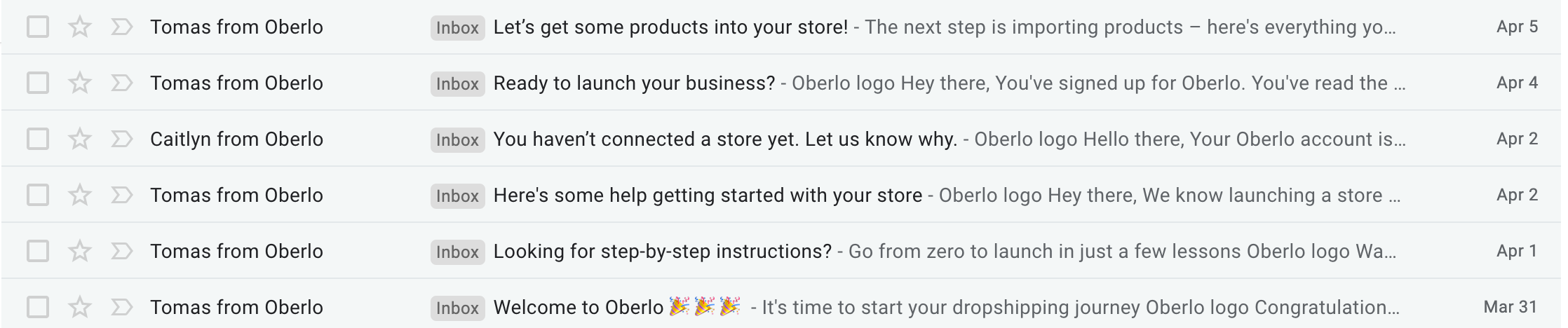The image size is (1568, 328).
Task: Mark "Here's some help getting started" as important
Action: [122, 196]
